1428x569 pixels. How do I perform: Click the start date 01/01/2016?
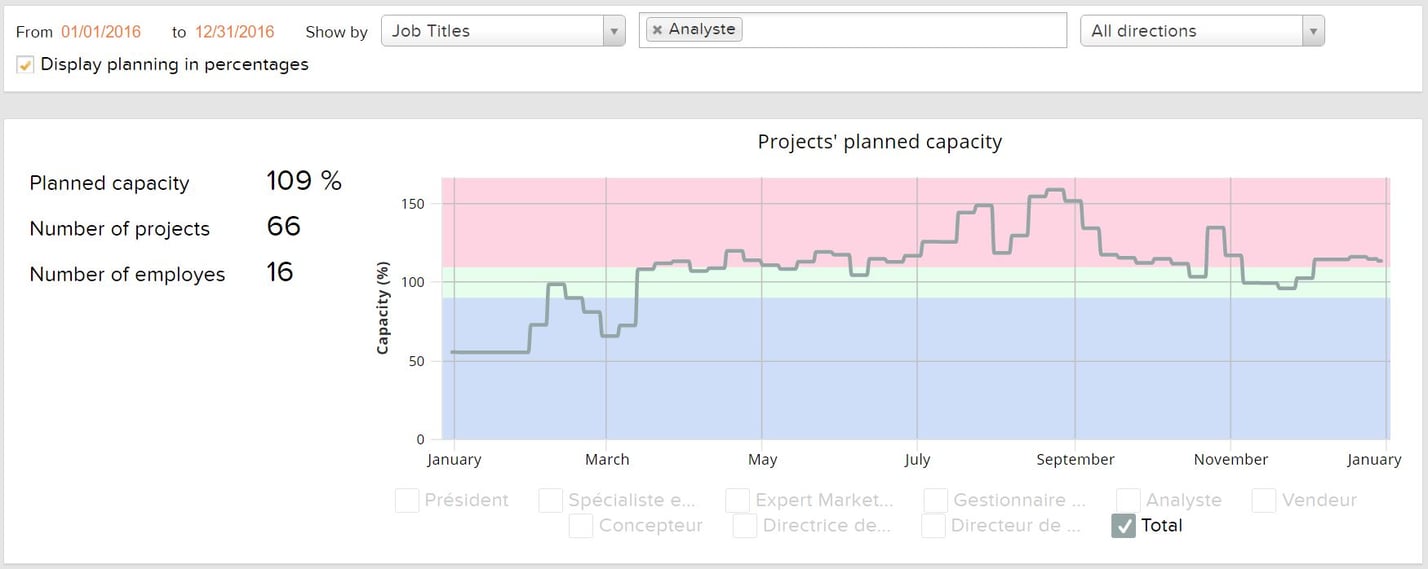[101, 31]
